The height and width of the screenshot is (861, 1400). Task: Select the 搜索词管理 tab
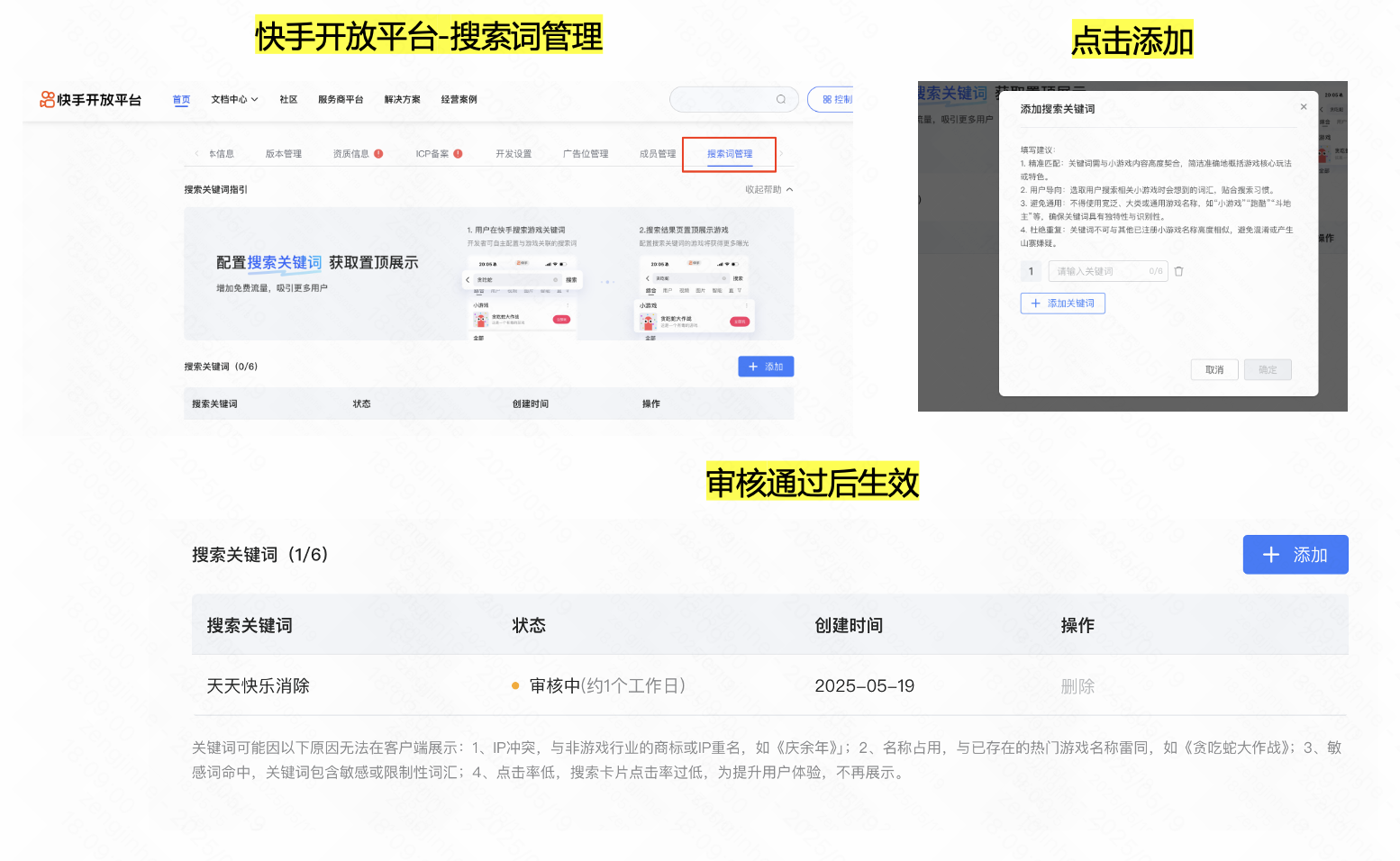pos(730,154)
